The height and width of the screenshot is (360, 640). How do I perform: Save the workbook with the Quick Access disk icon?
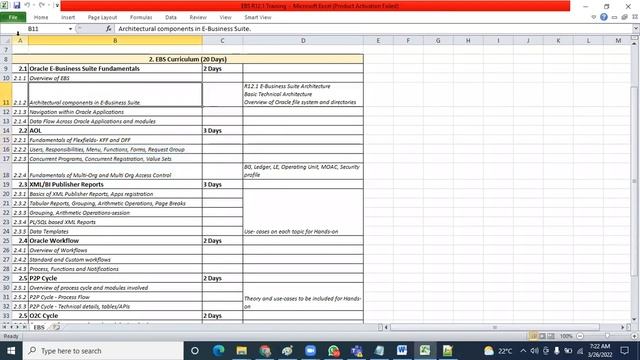click(17, 5)
